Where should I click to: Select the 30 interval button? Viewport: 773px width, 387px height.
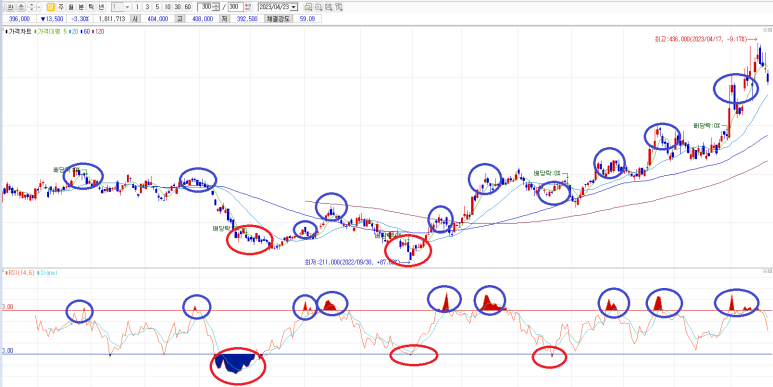point(177,7)
